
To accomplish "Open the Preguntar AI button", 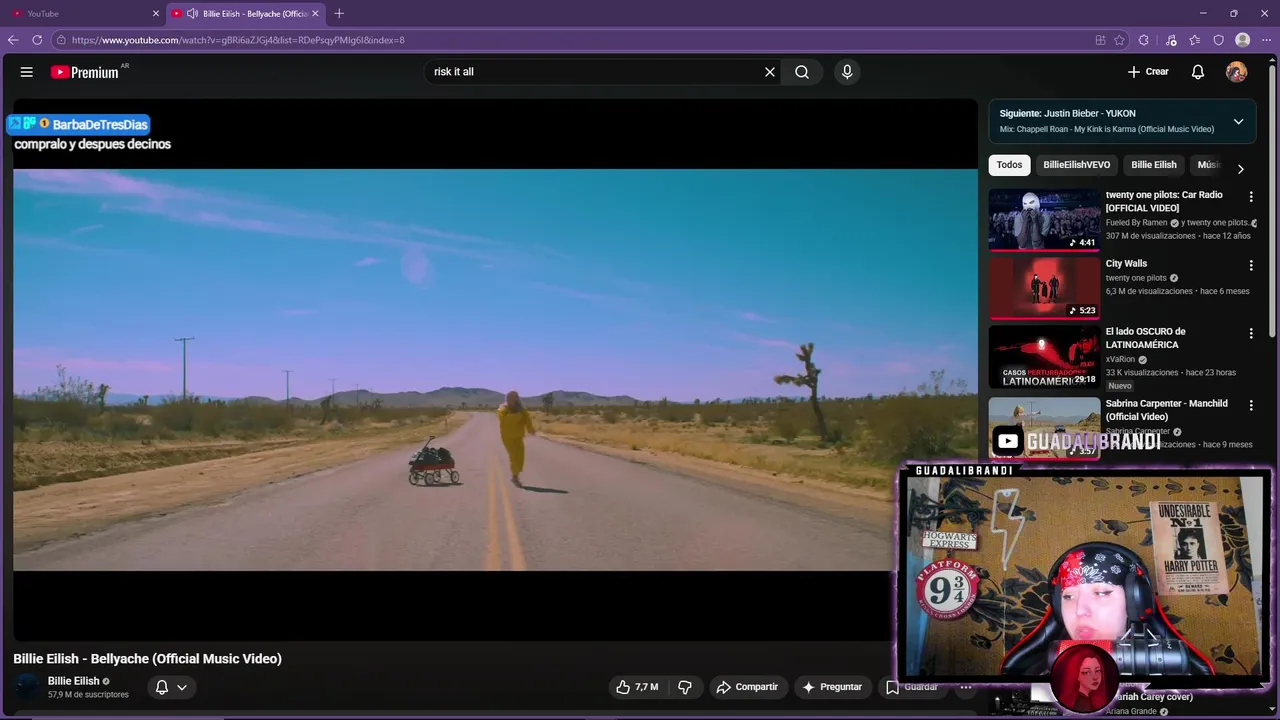I will click(x=831, y=687).
